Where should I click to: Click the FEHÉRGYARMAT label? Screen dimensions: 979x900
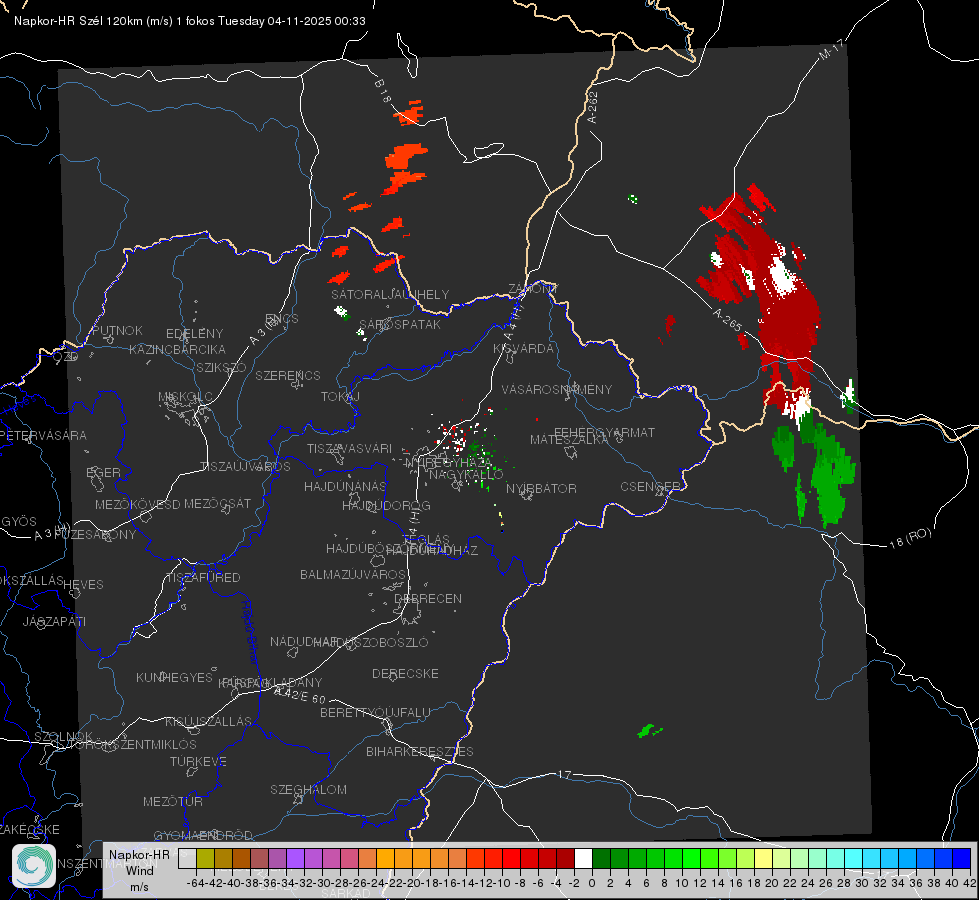pyautogui.click(x=604, y=432)
